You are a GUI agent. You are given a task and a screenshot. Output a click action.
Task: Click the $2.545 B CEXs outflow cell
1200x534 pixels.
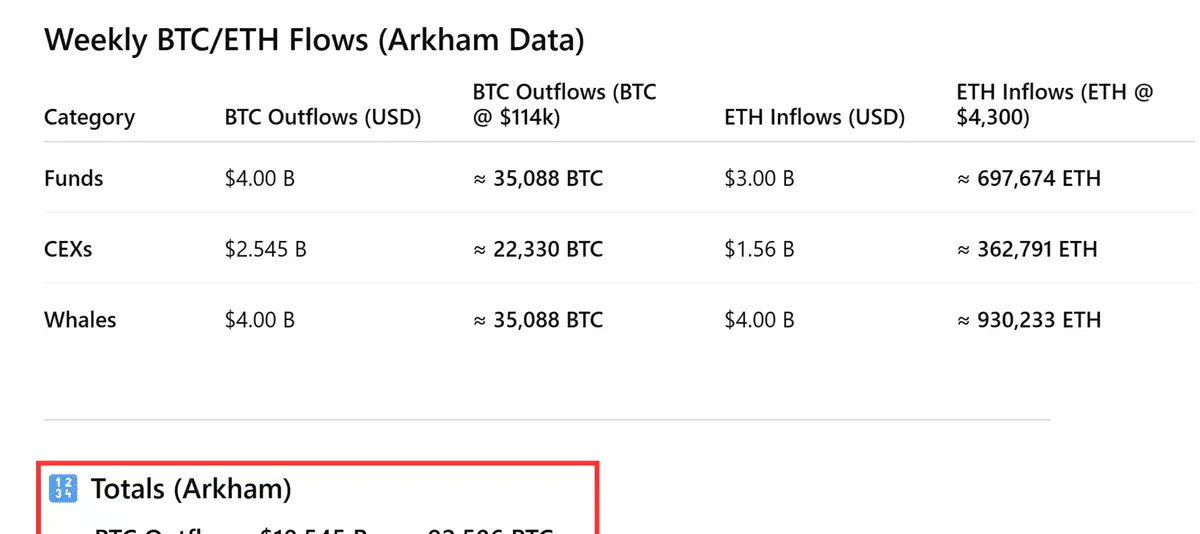(265, 249)
